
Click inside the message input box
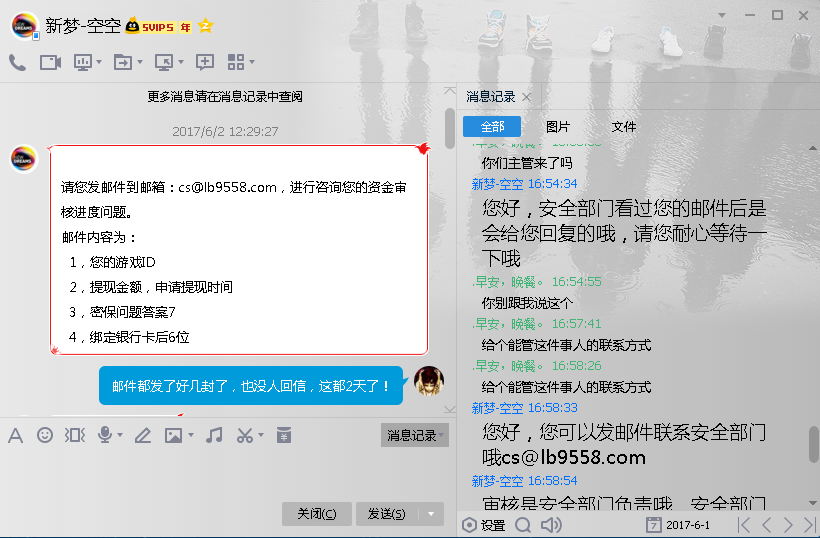pyautogui.click(x=227, y=473)
